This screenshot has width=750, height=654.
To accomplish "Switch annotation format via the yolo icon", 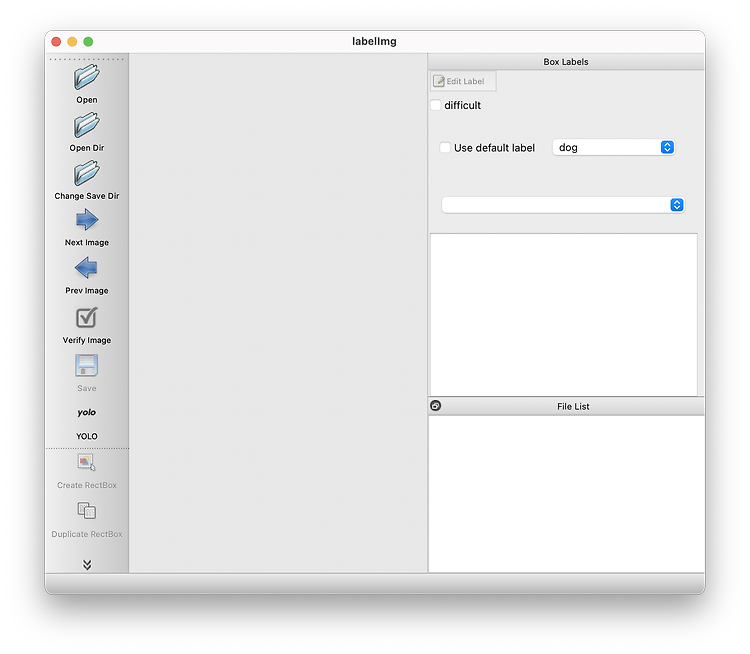I will [x=87, y=412].
